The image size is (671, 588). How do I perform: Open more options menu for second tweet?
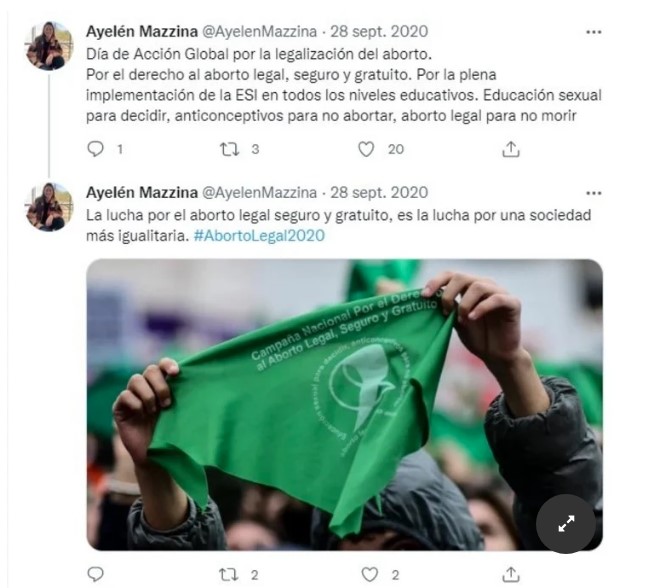click(594, 193)
